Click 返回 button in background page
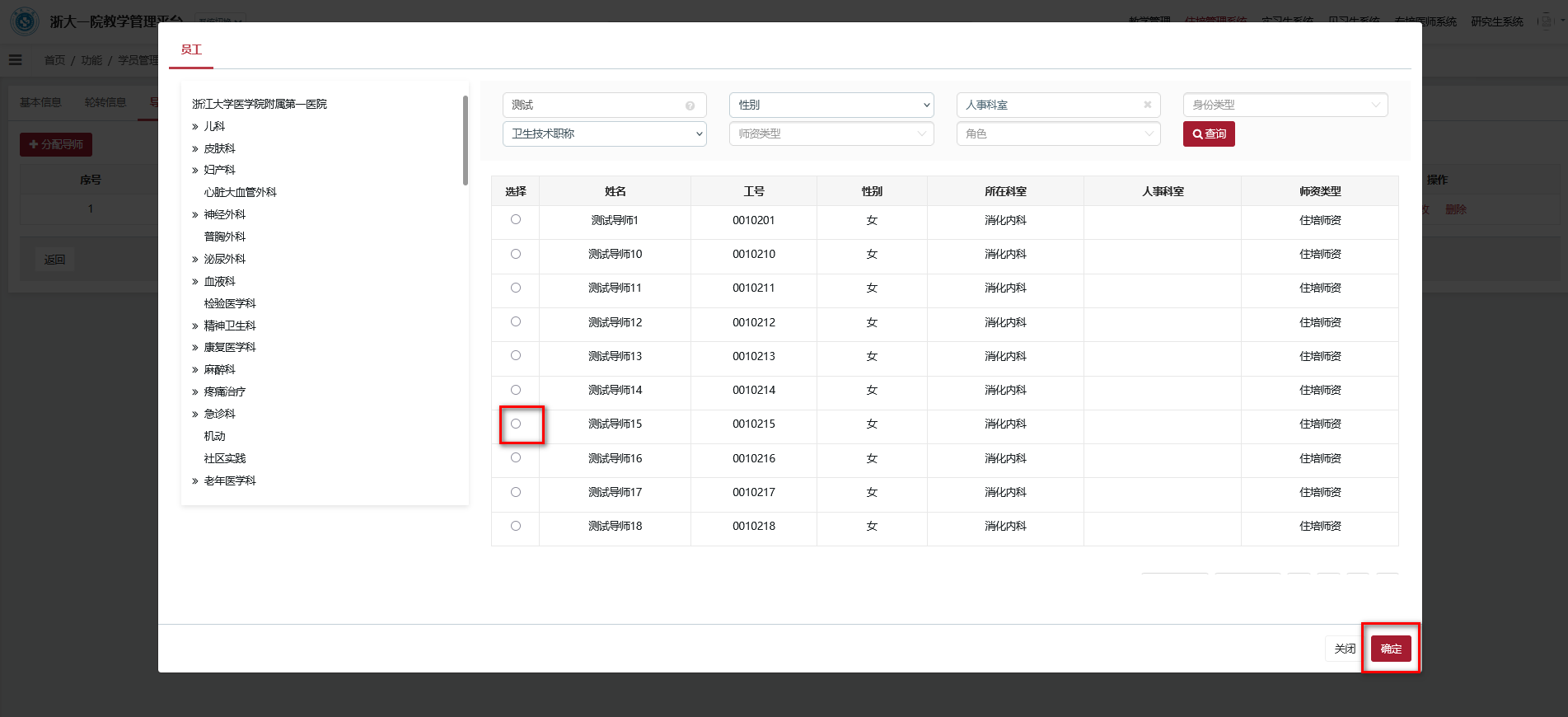 pyautogui.click(x=54, y=260)
